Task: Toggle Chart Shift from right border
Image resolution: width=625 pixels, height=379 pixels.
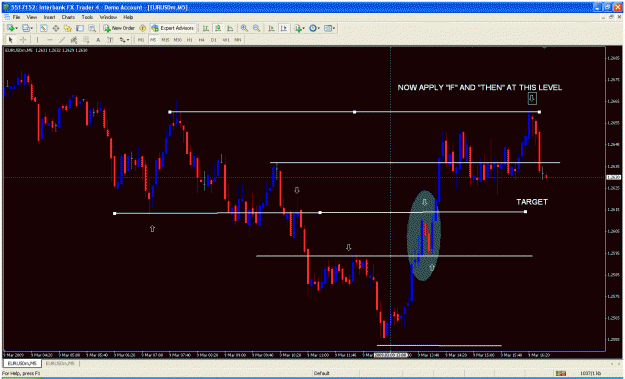Action: 284,28
